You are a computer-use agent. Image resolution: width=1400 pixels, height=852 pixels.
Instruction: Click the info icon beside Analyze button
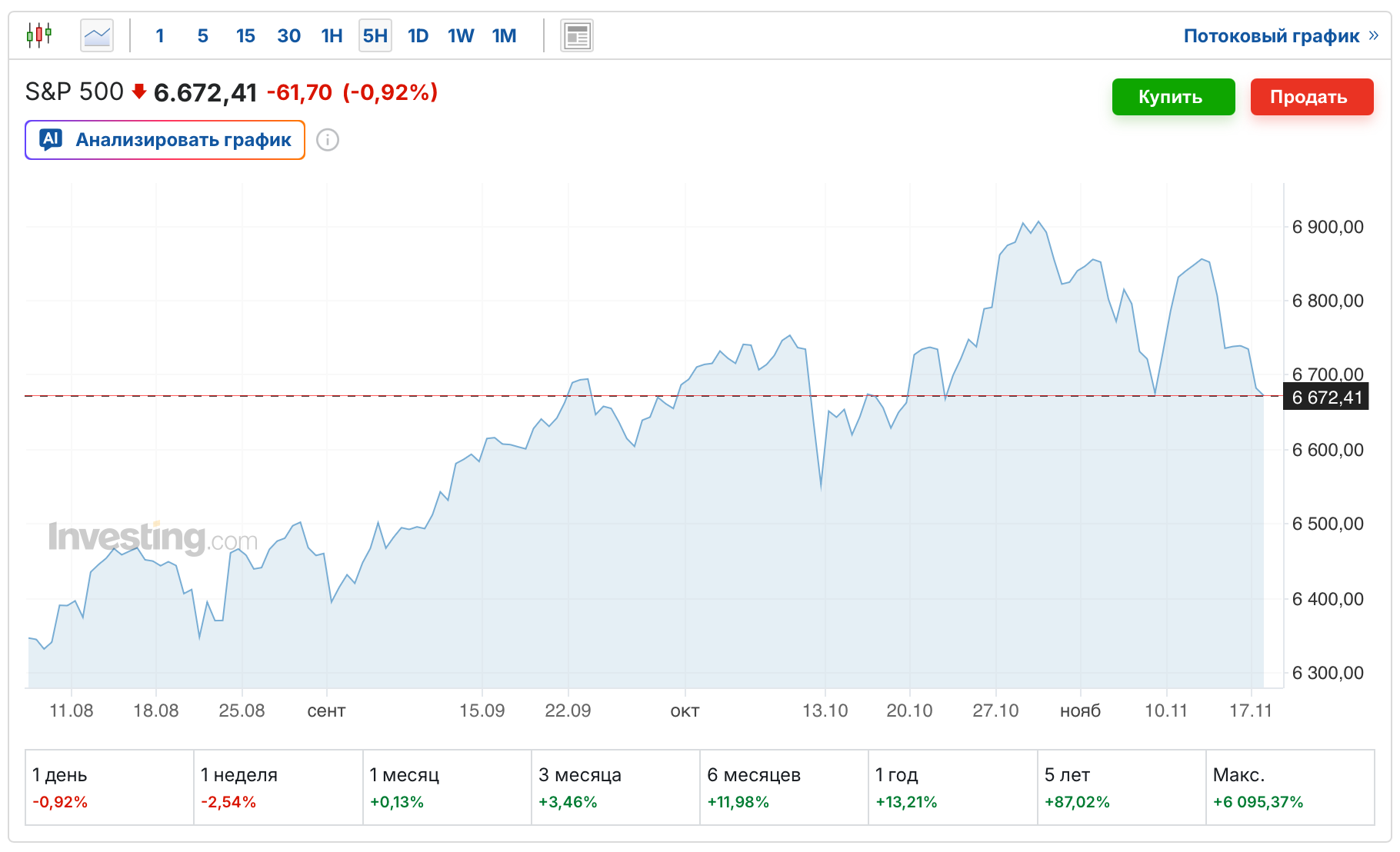(x=328, y=140)
